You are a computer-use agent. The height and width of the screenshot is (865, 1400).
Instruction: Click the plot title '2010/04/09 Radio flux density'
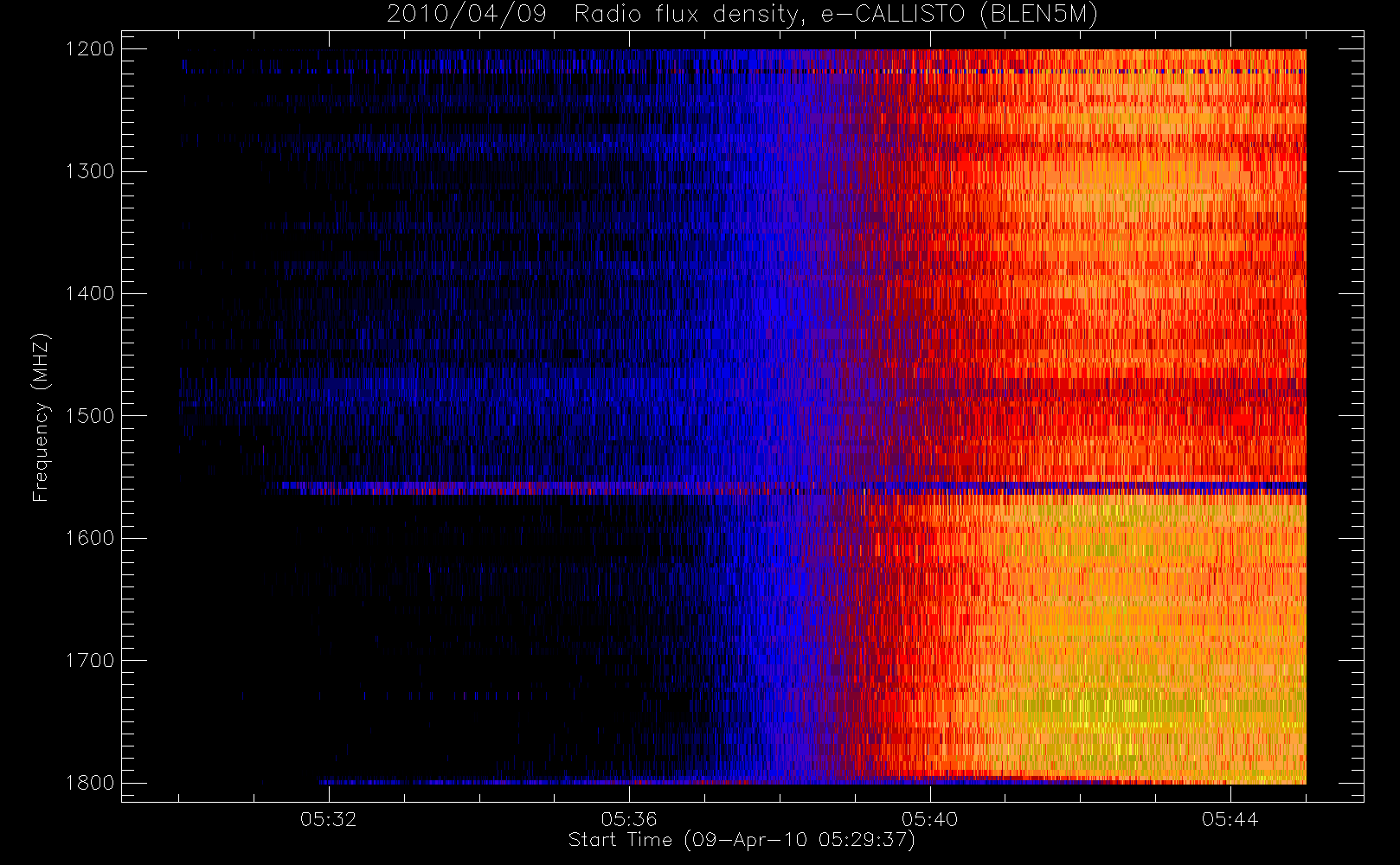(742, 15)
